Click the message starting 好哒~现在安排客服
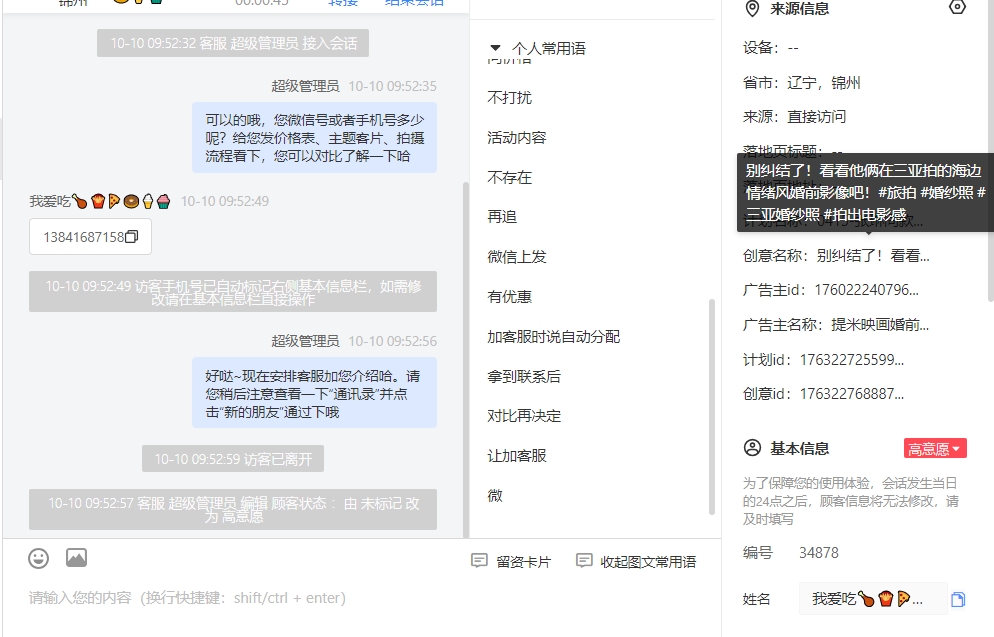 [314, 393]
